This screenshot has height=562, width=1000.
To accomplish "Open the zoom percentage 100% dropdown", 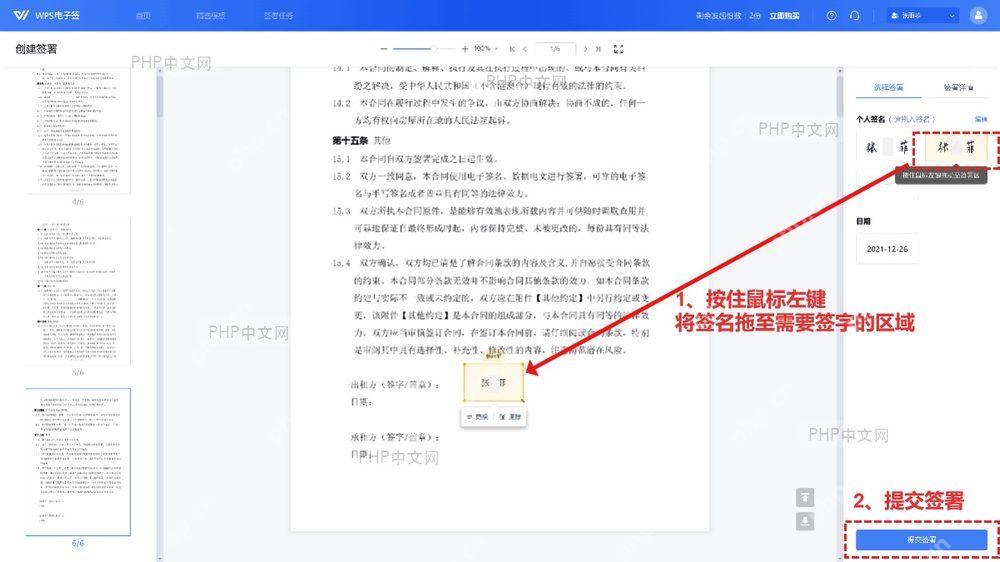I will tap(486, 49).
